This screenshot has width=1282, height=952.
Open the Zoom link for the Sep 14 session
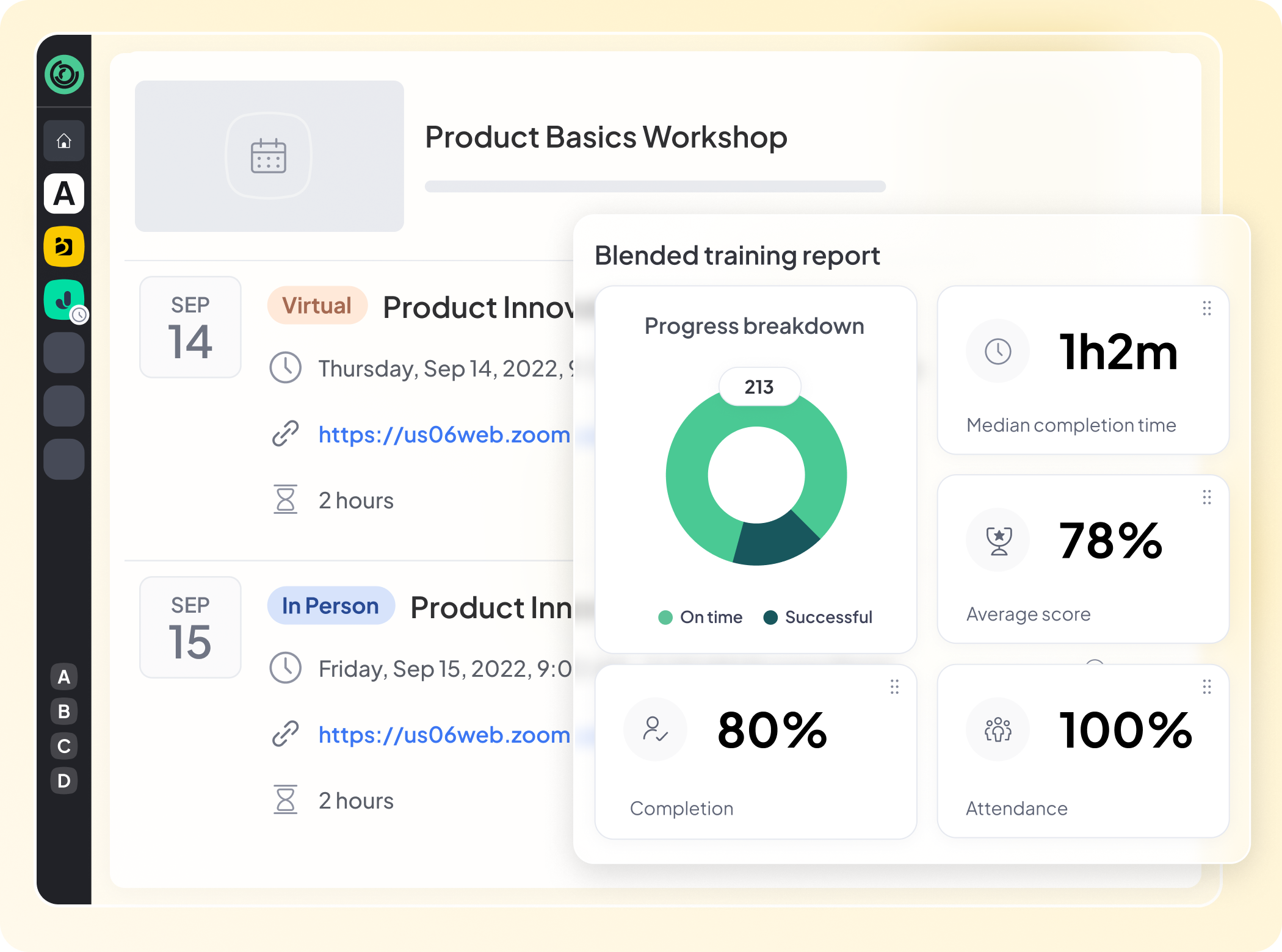[x=443, y=435]
